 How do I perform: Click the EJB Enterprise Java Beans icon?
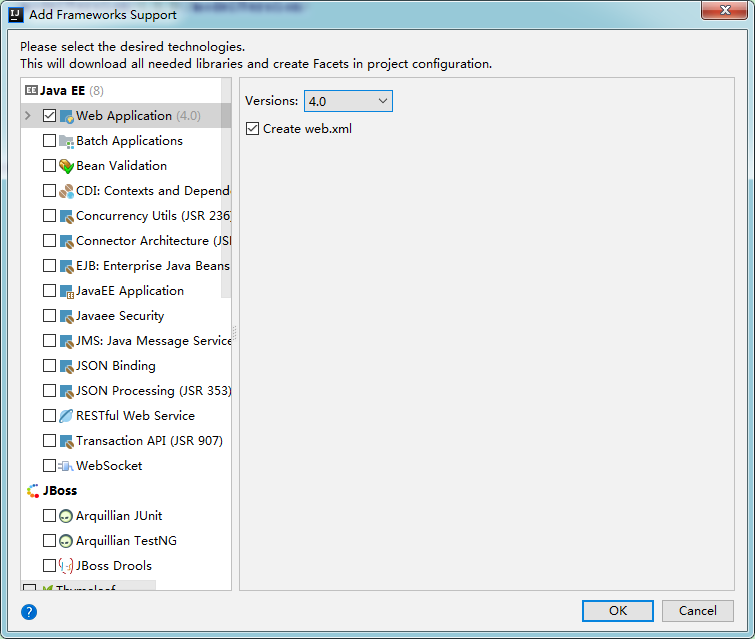coord(66,266)
